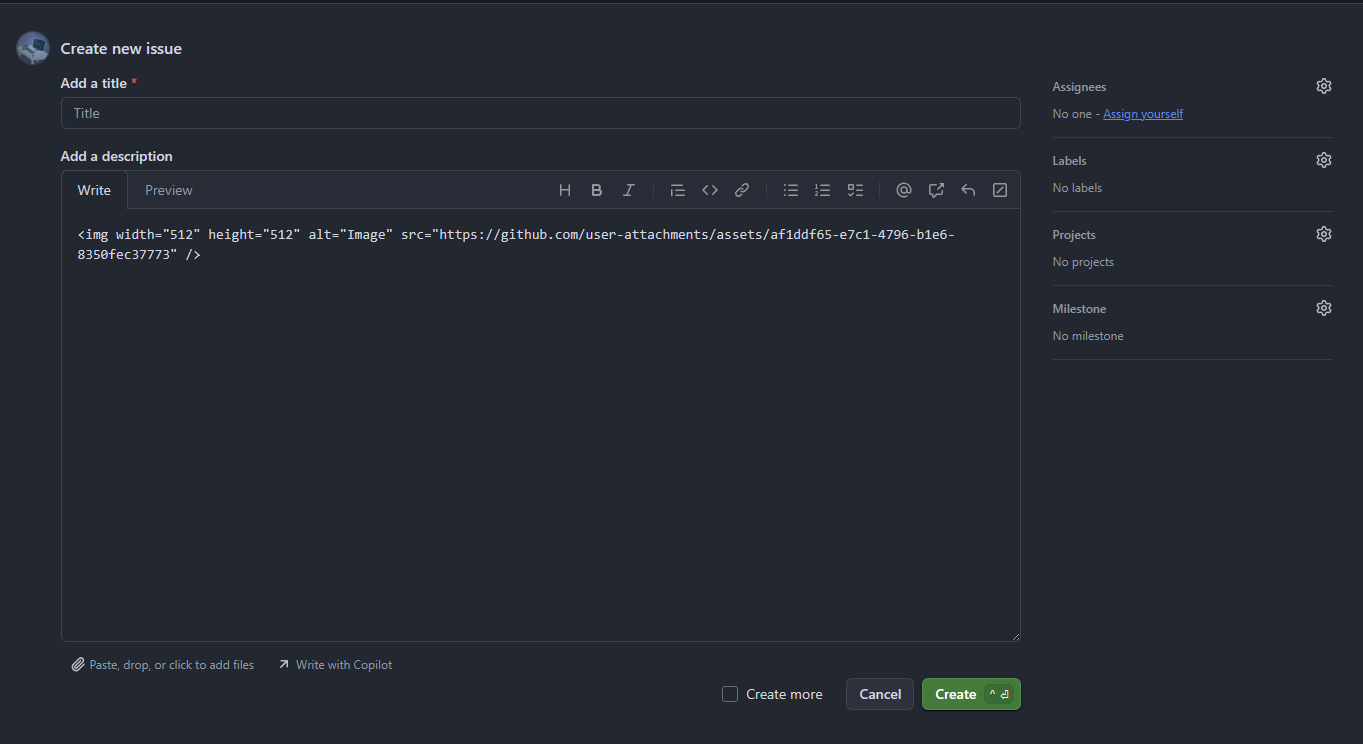Click into the issue Title field

pos(540,113)
